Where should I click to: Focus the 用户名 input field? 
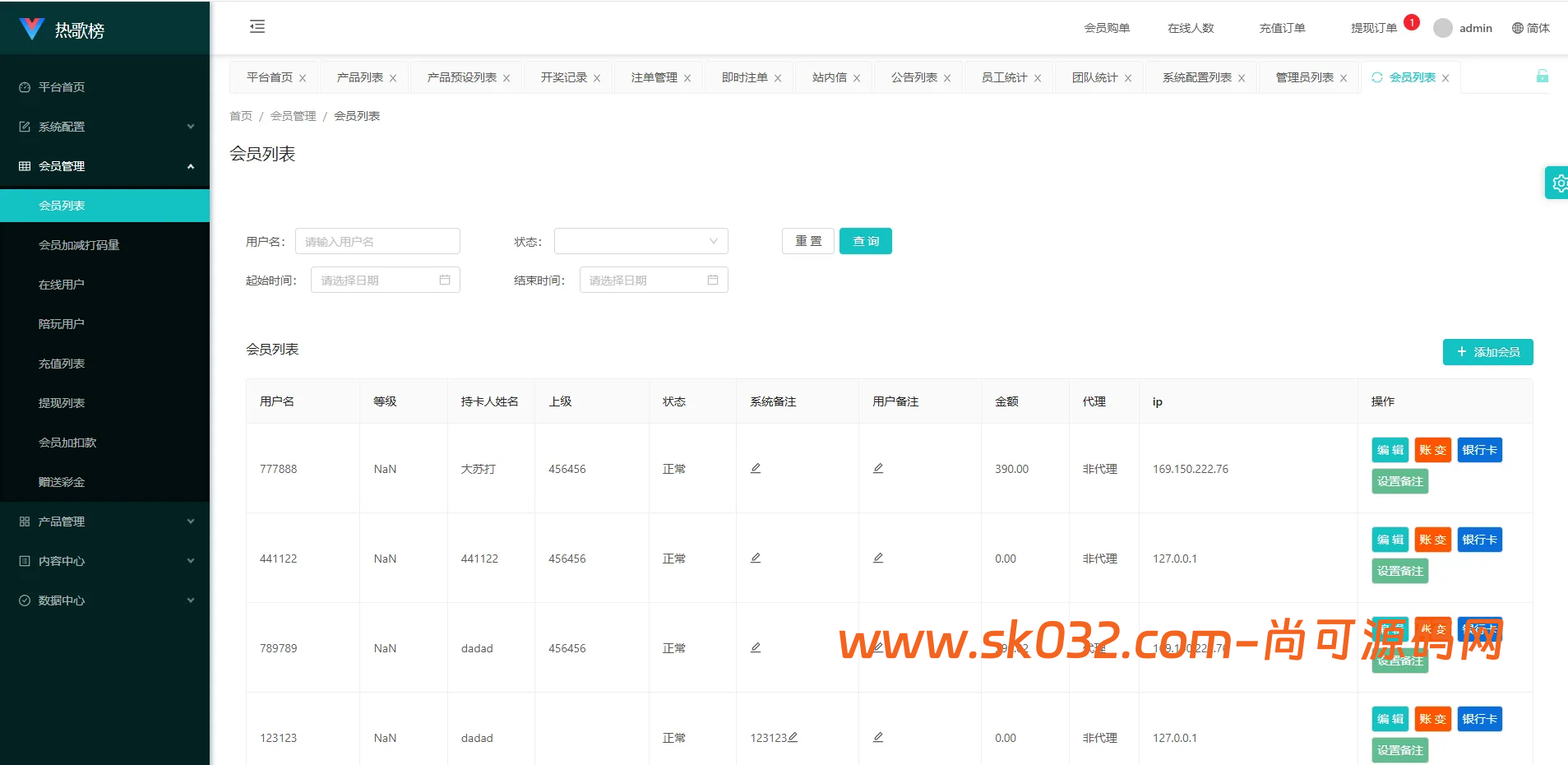click(377, 241)
